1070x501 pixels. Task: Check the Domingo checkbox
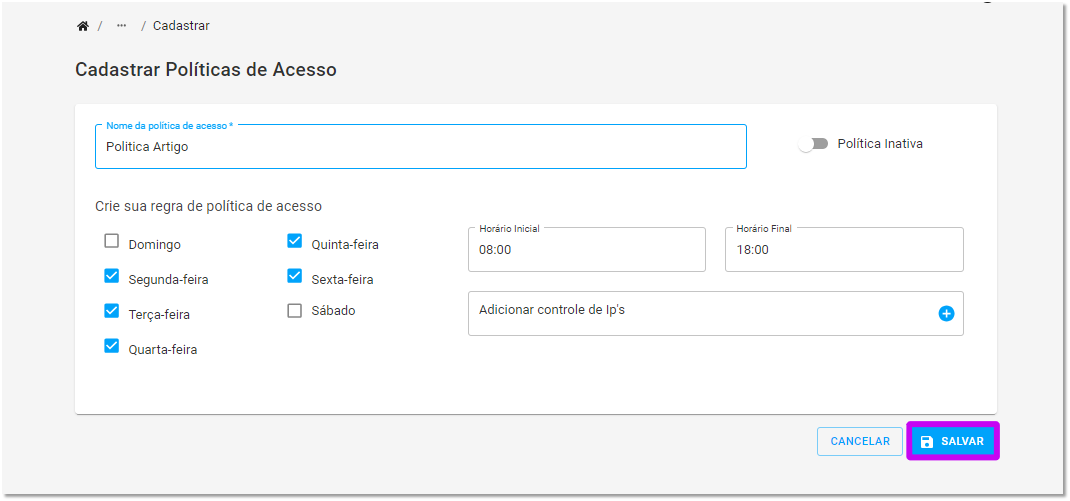[111, 241]
